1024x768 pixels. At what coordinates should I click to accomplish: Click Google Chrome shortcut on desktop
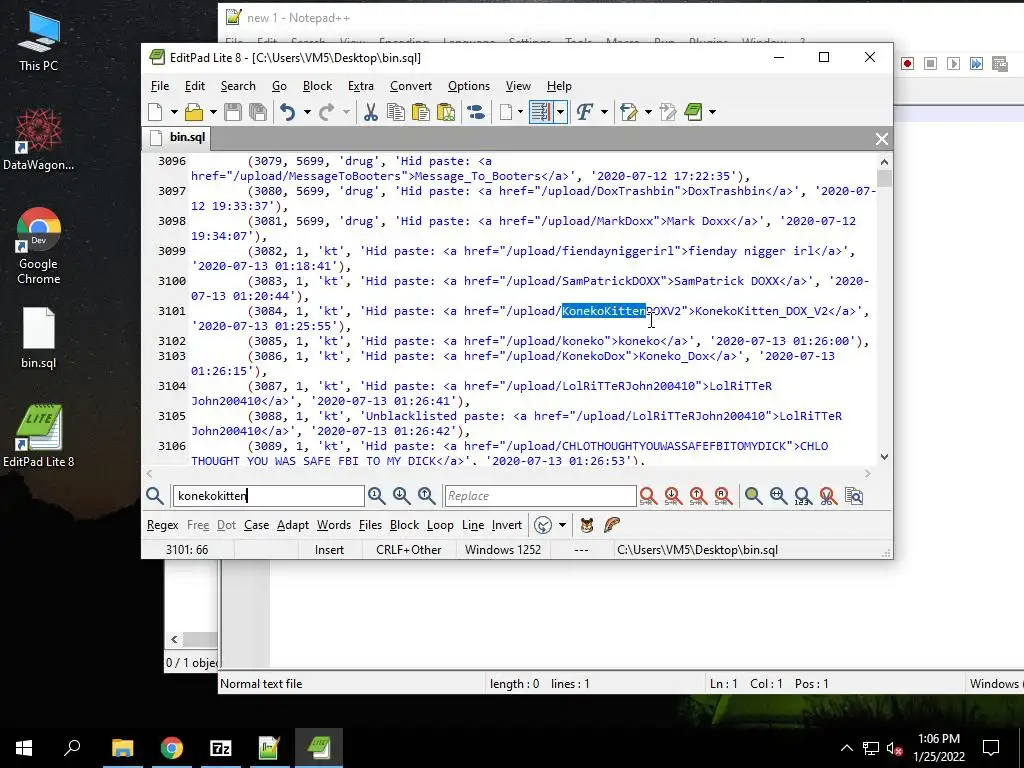39,246
